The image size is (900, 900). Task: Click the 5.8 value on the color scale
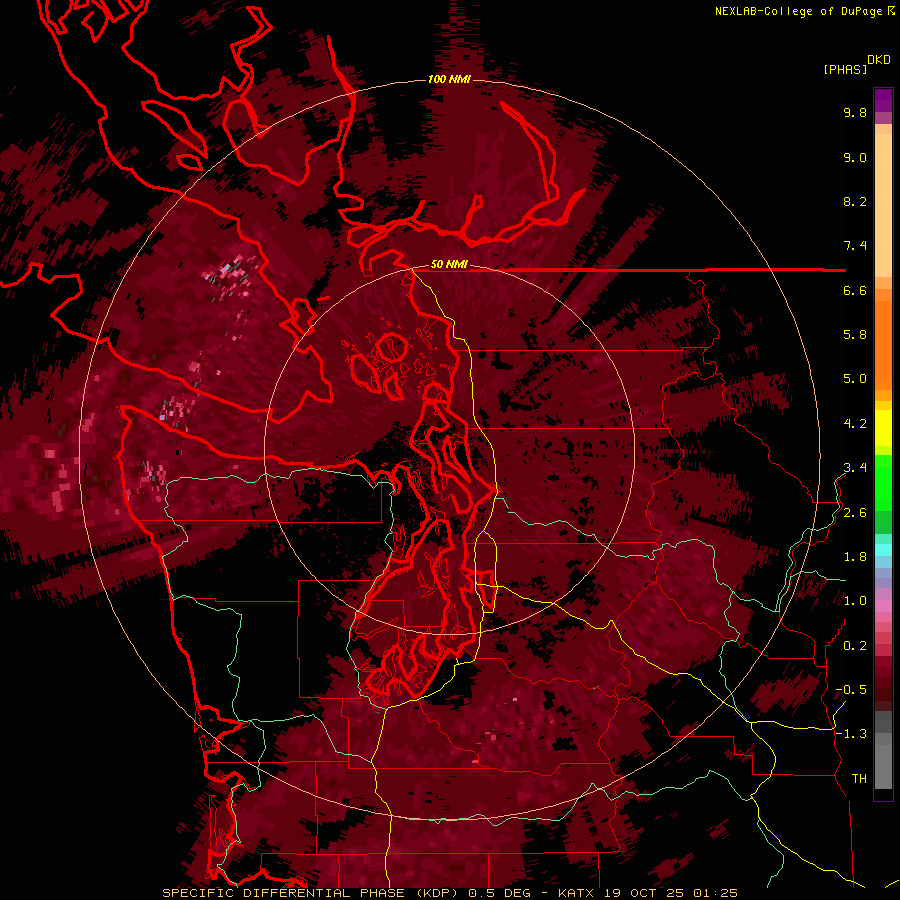click(855, 335)
